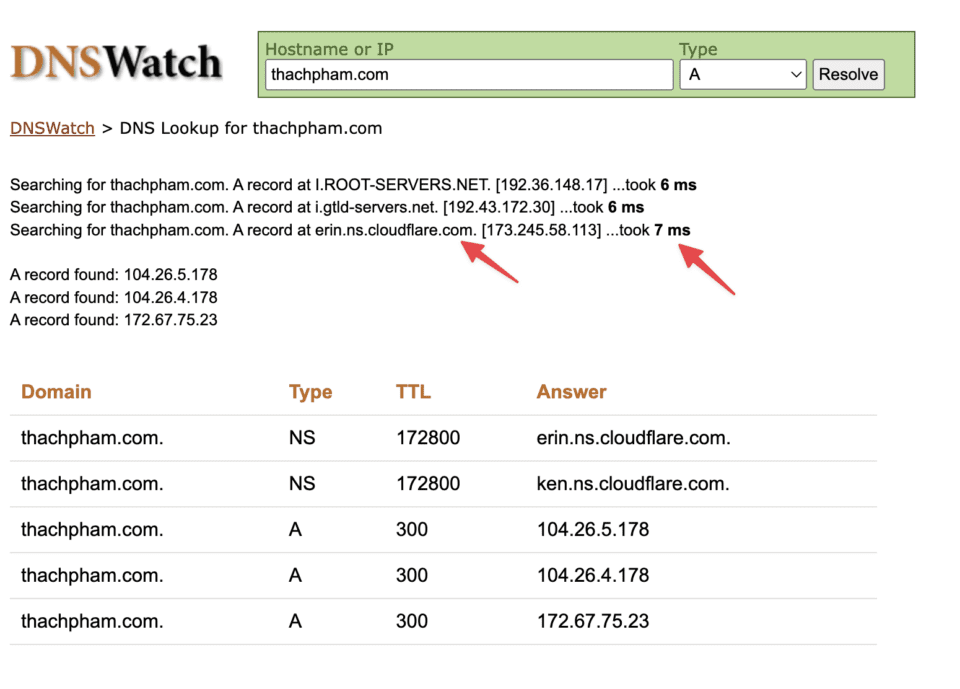
Task: Click the Domain column header
Action: [56, 392]
